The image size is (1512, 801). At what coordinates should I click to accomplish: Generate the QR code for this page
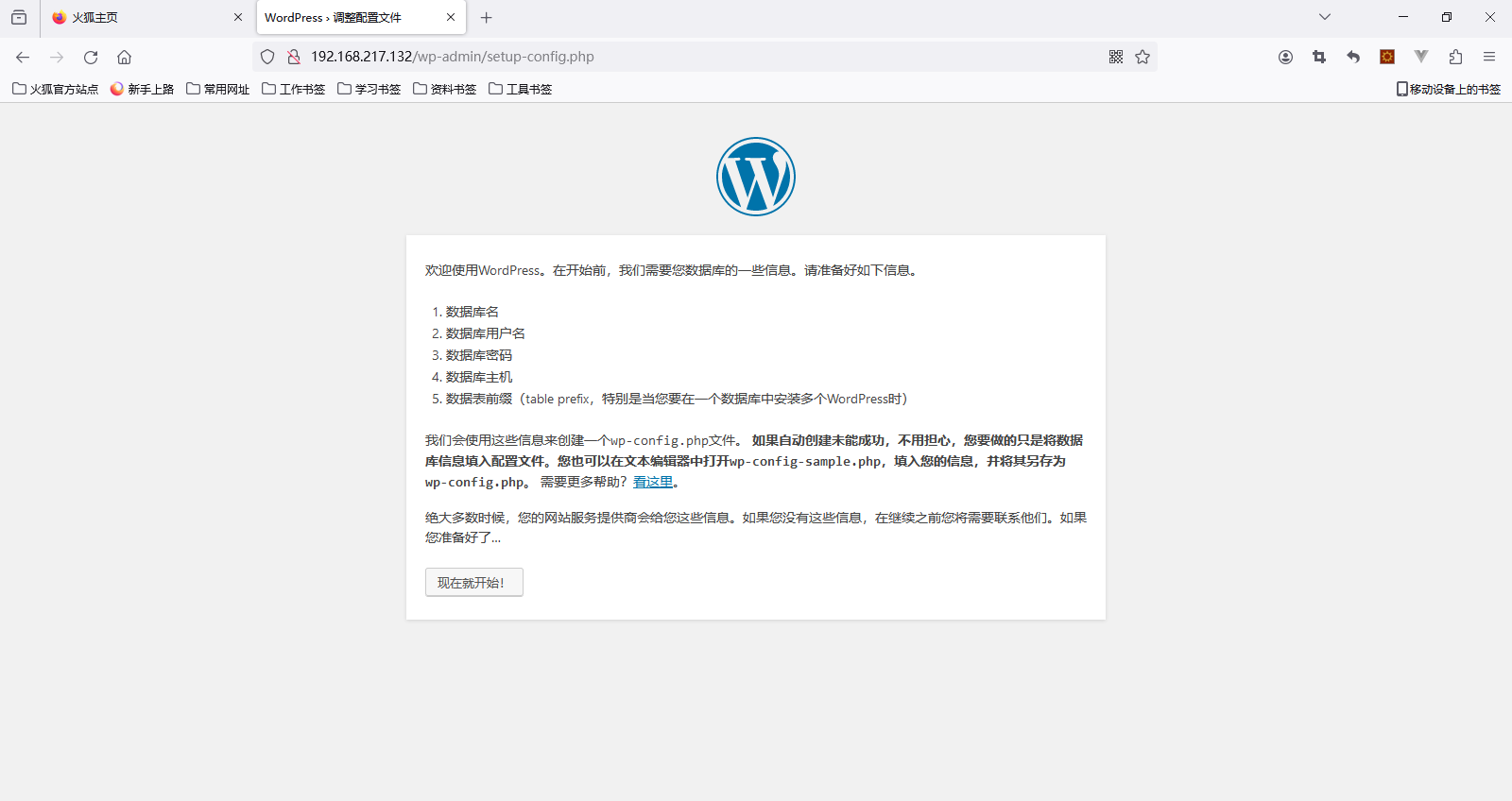(1116, 57)
